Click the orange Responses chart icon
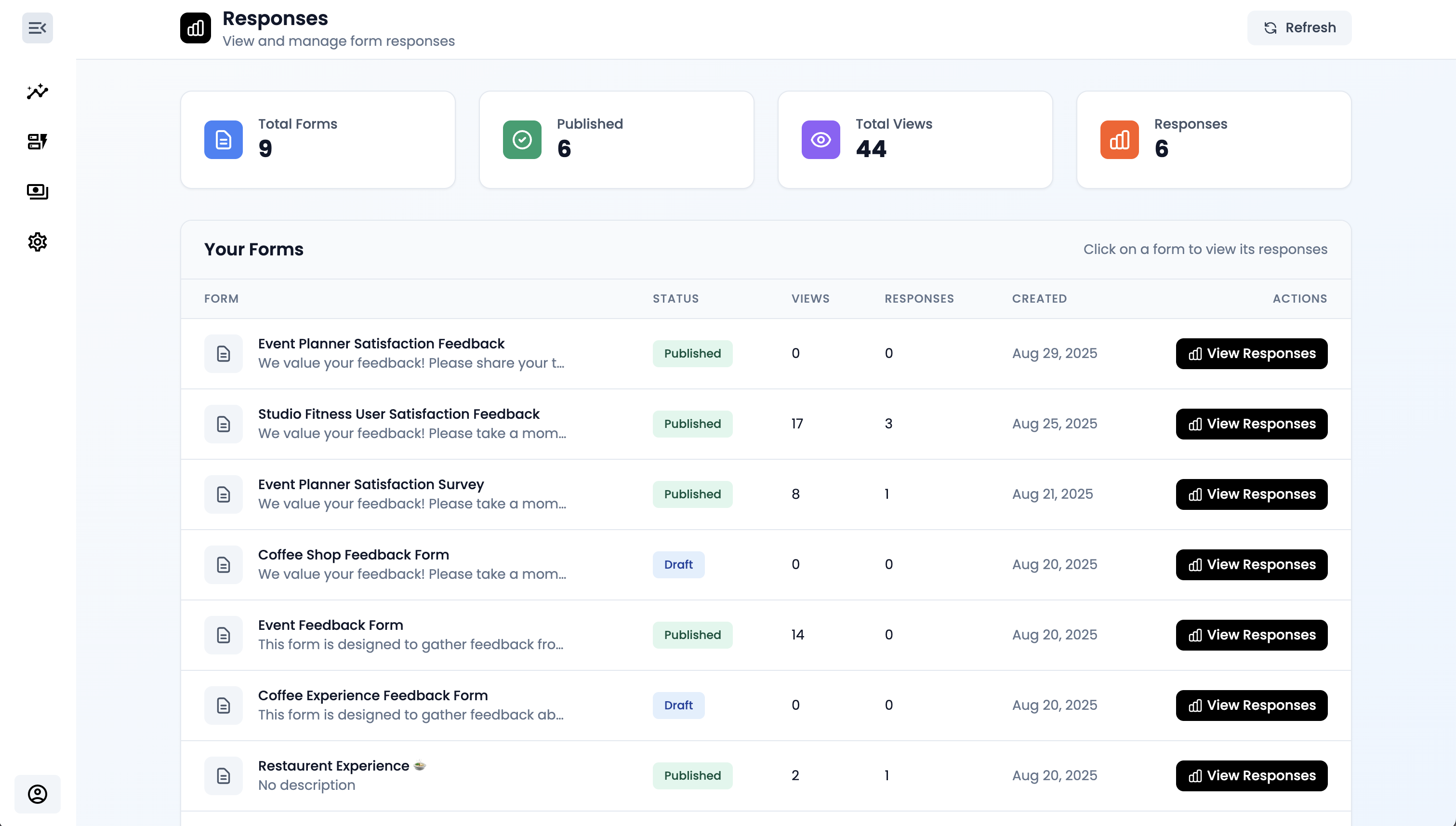 click(x=1120, y=140)
